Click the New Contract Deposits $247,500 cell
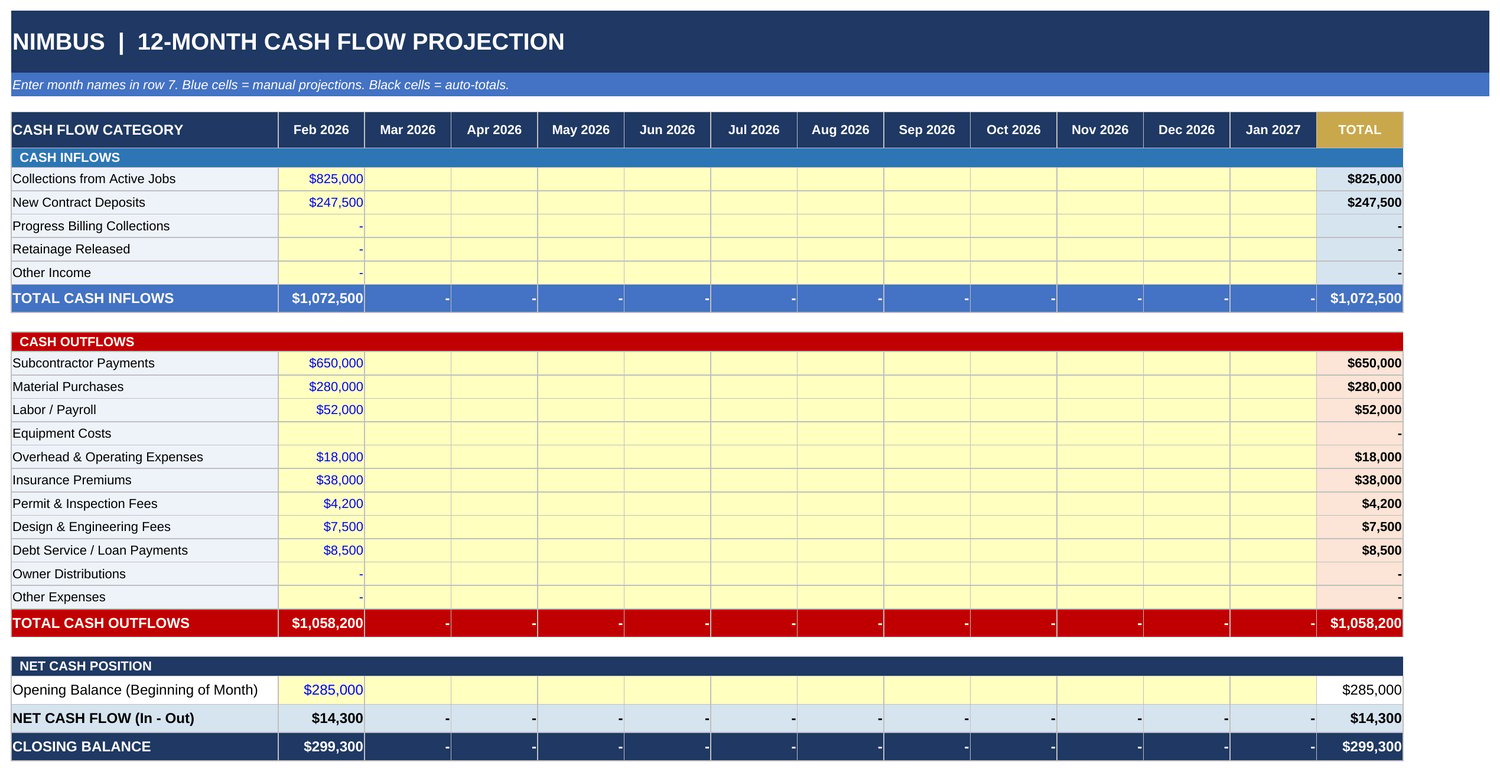 point(321,202)
